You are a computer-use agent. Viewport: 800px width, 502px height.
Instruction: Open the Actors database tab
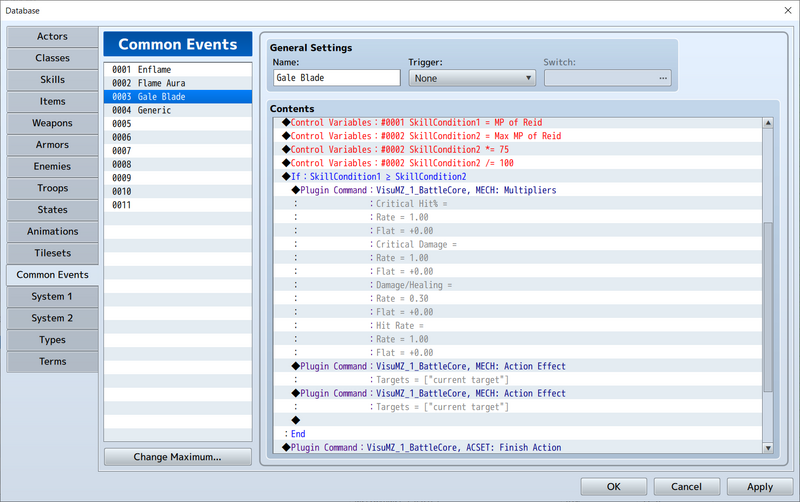(52, 37)
